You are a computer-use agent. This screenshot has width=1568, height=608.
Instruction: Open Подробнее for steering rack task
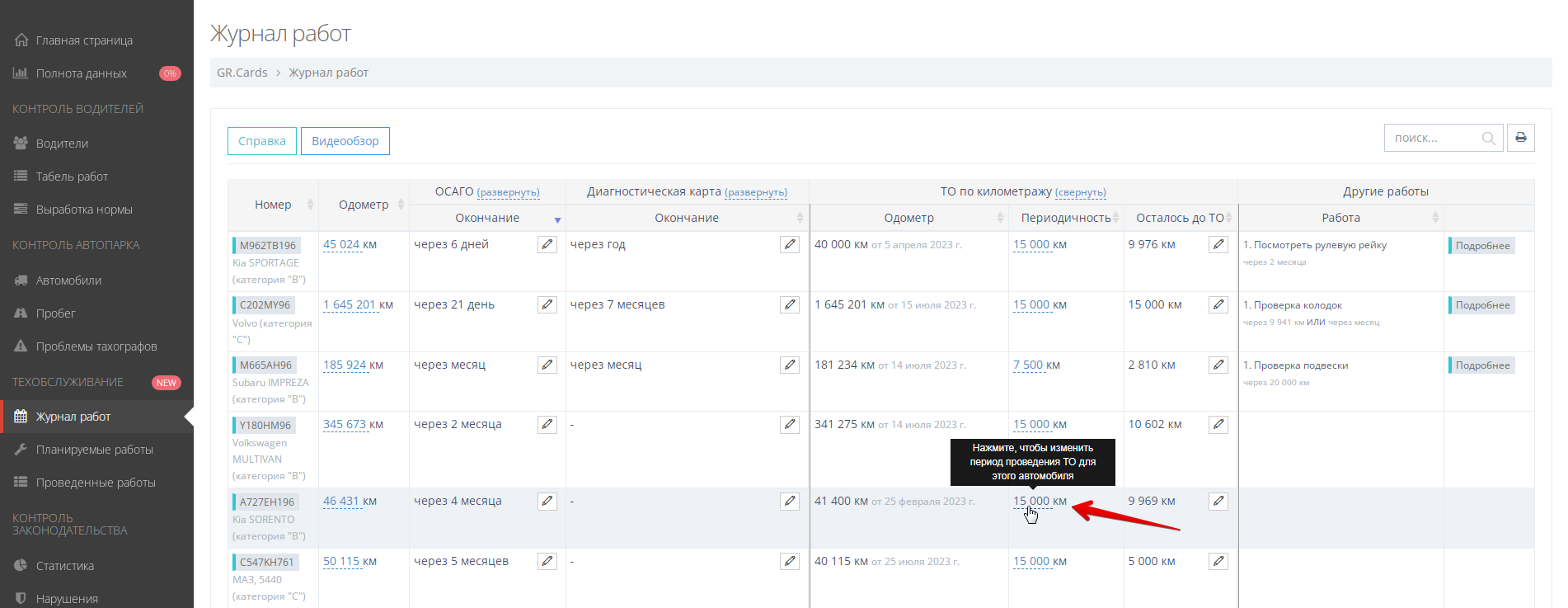point(1481,246)
